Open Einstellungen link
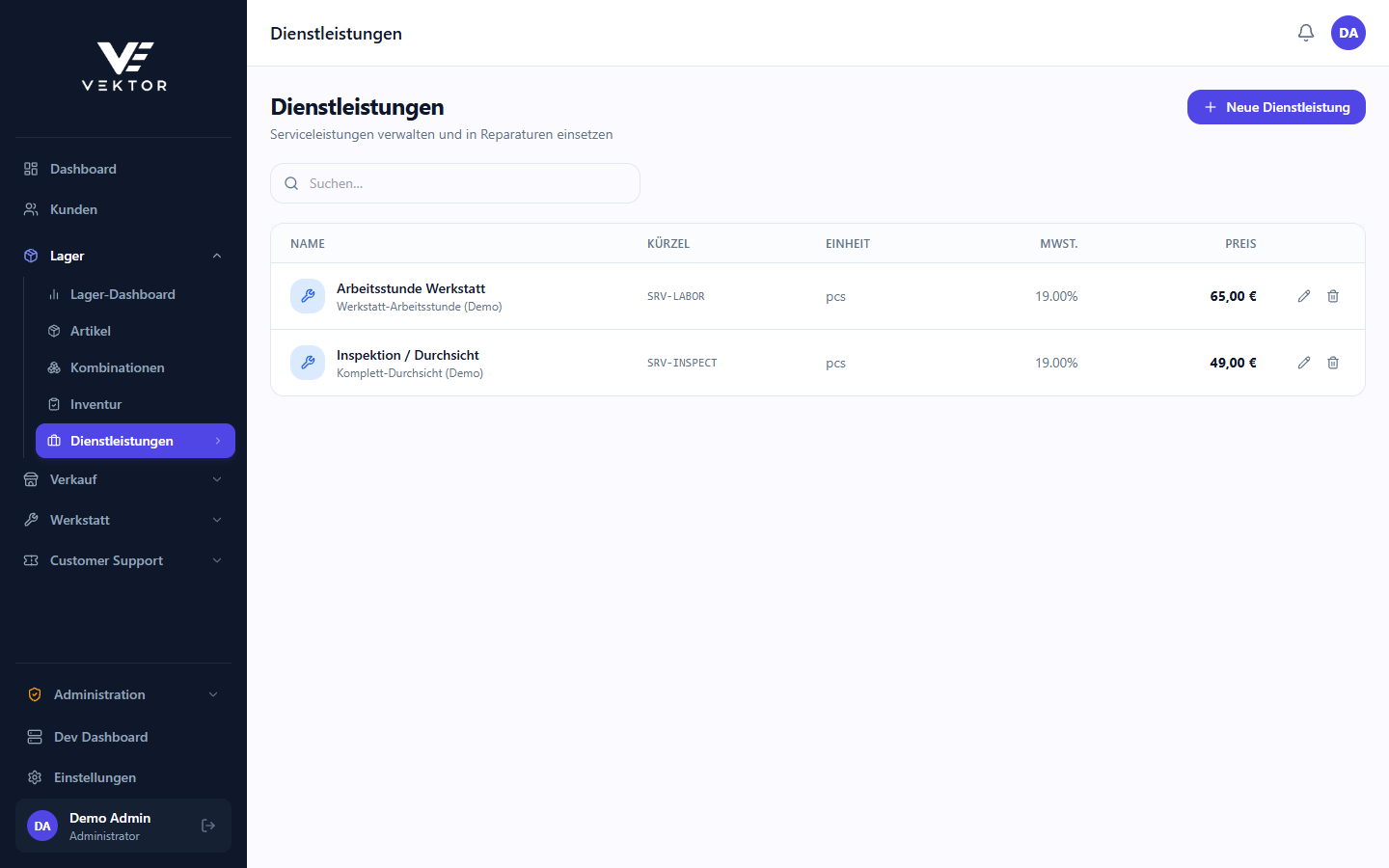Viewport: 1389px width, 868px height. 123,777
